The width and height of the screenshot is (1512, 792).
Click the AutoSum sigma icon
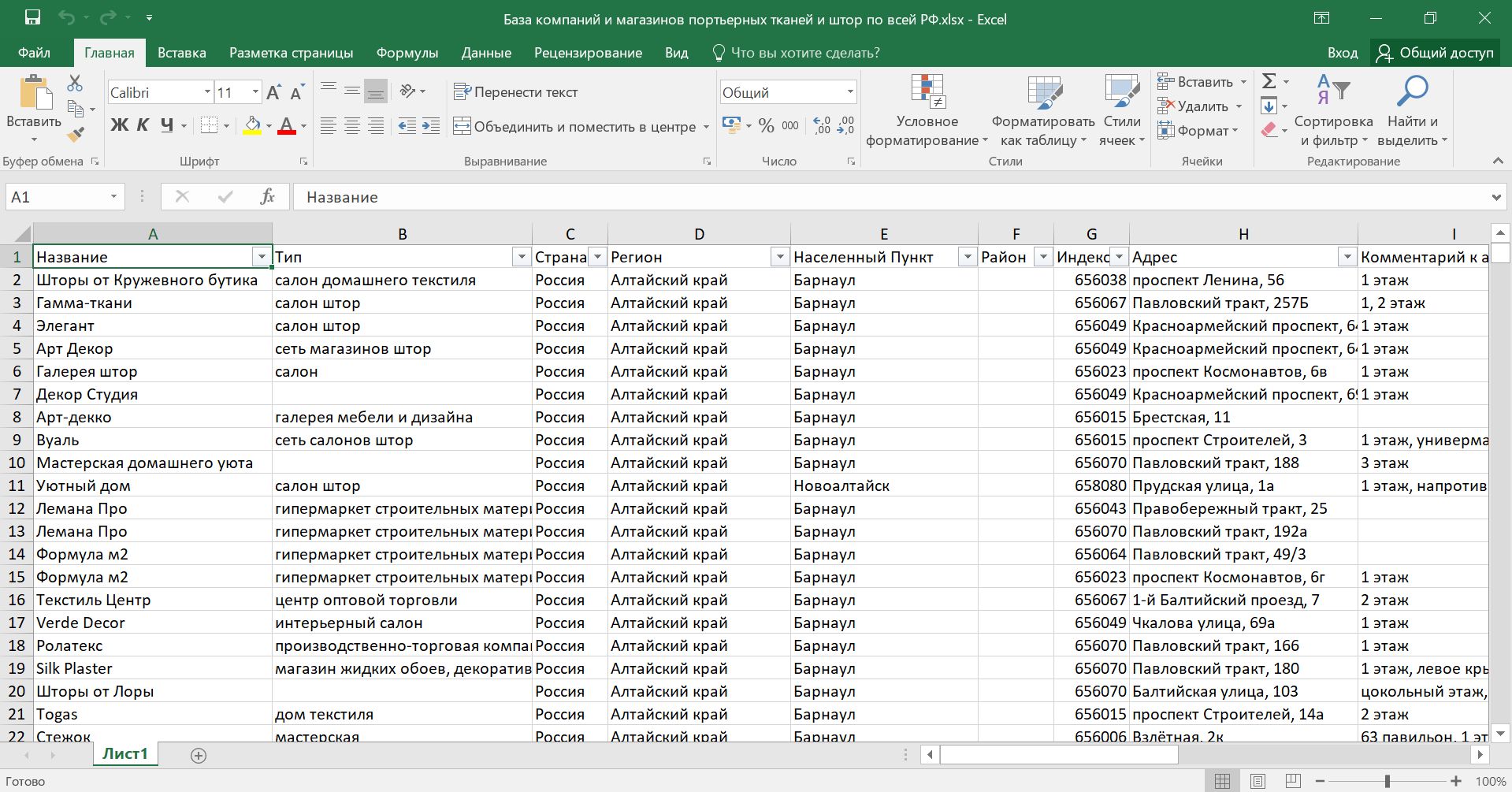(1269, 81)
